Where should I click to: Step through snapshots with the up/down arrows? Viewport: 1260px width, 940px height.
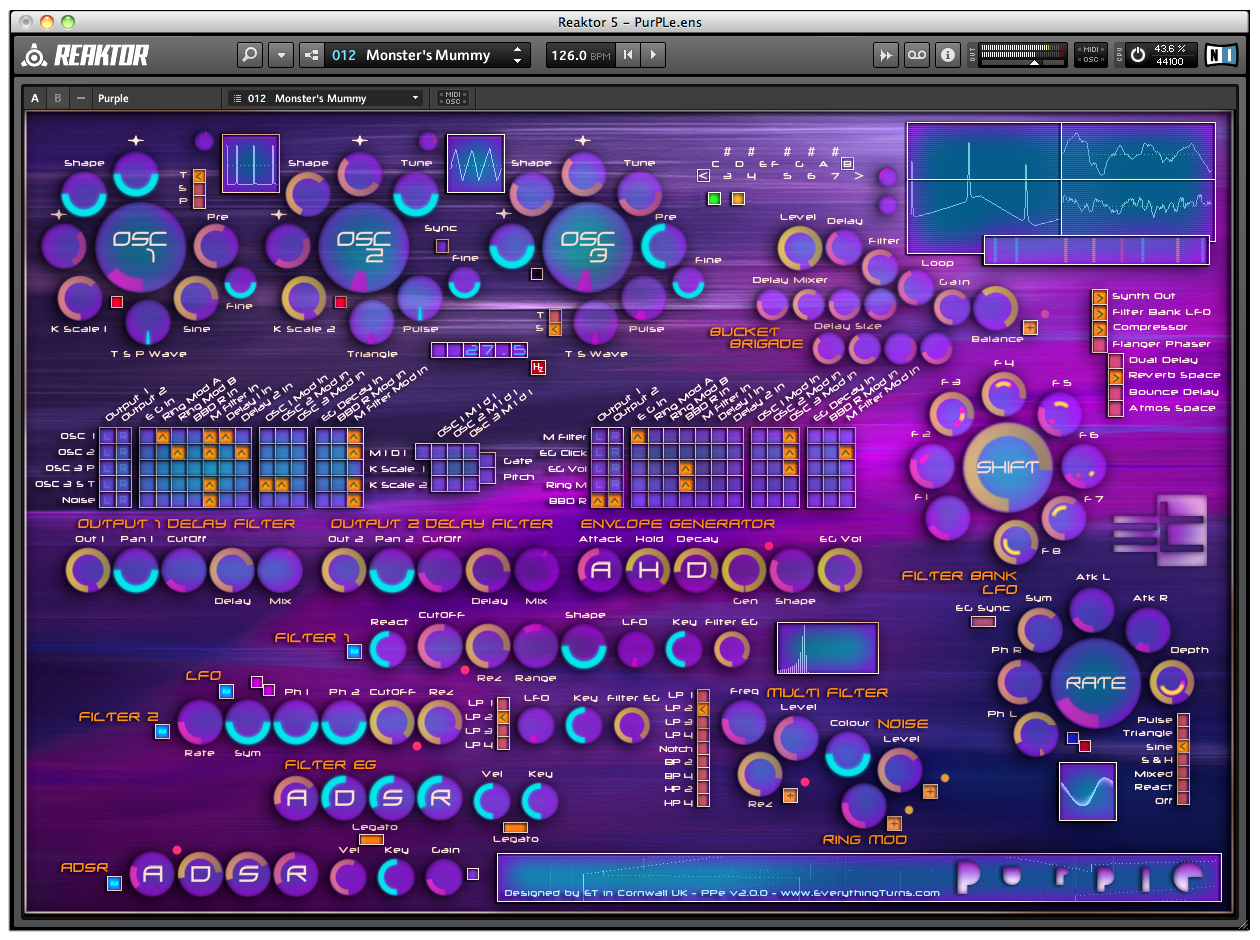517,55
